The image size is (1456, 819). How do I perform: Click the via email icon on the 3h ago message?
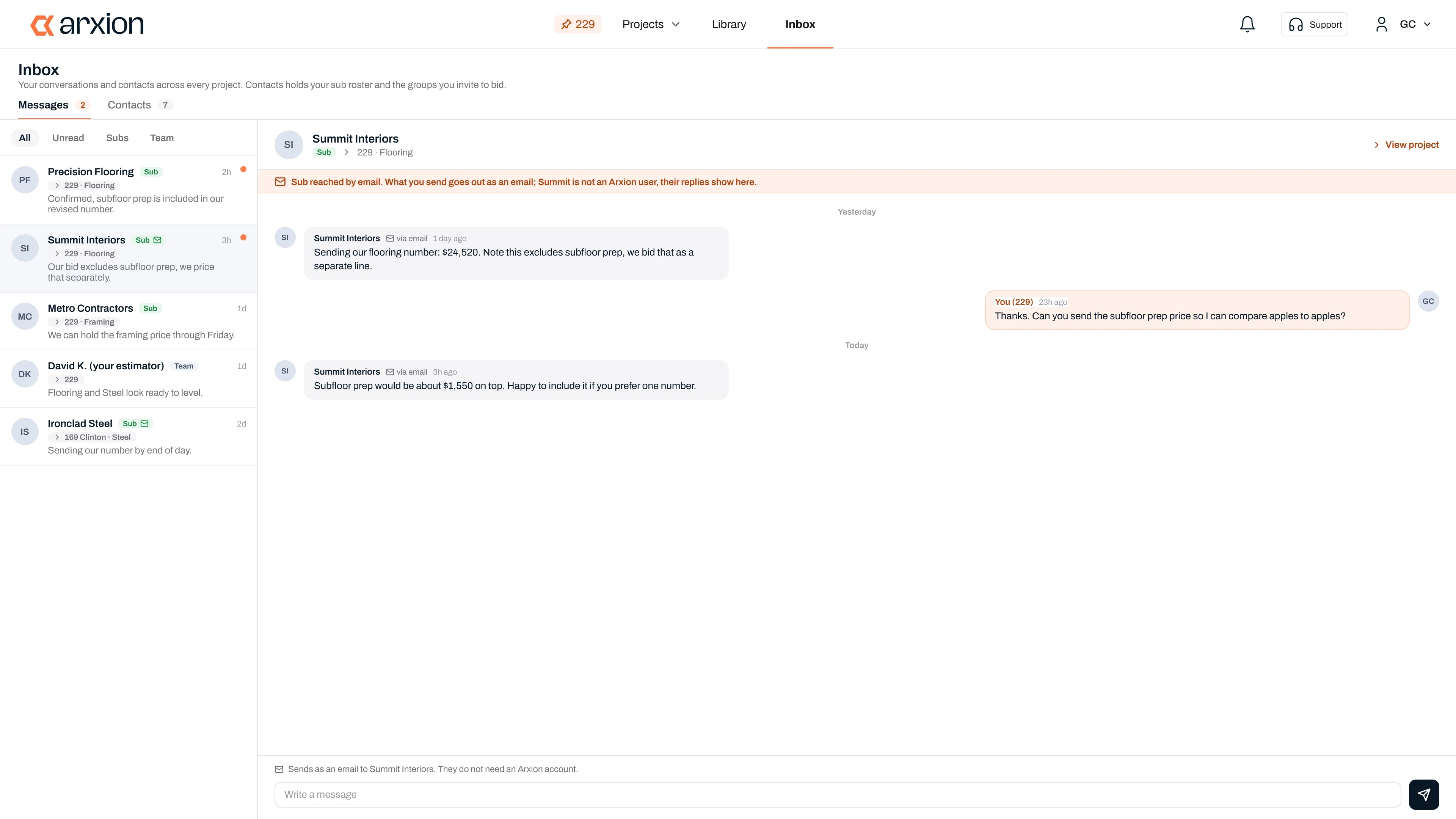[390, 372]
